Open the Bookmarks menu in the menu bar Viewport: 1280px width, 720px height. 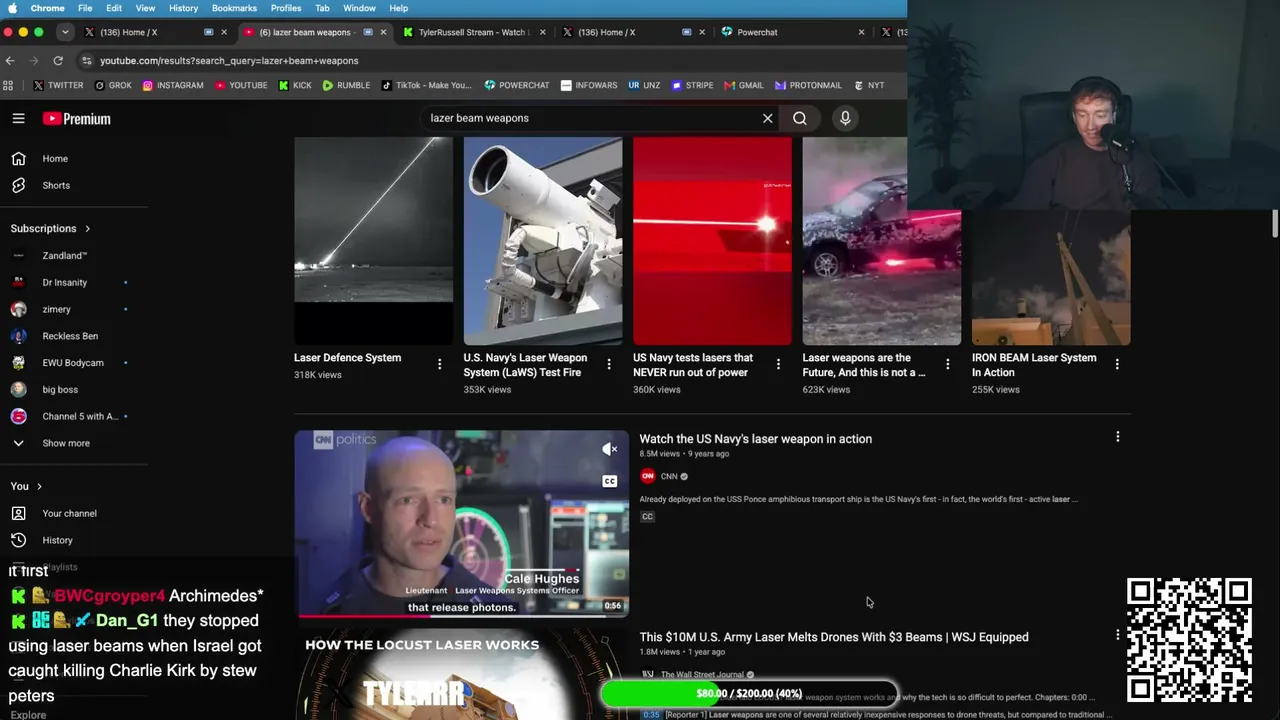point(234,8)
